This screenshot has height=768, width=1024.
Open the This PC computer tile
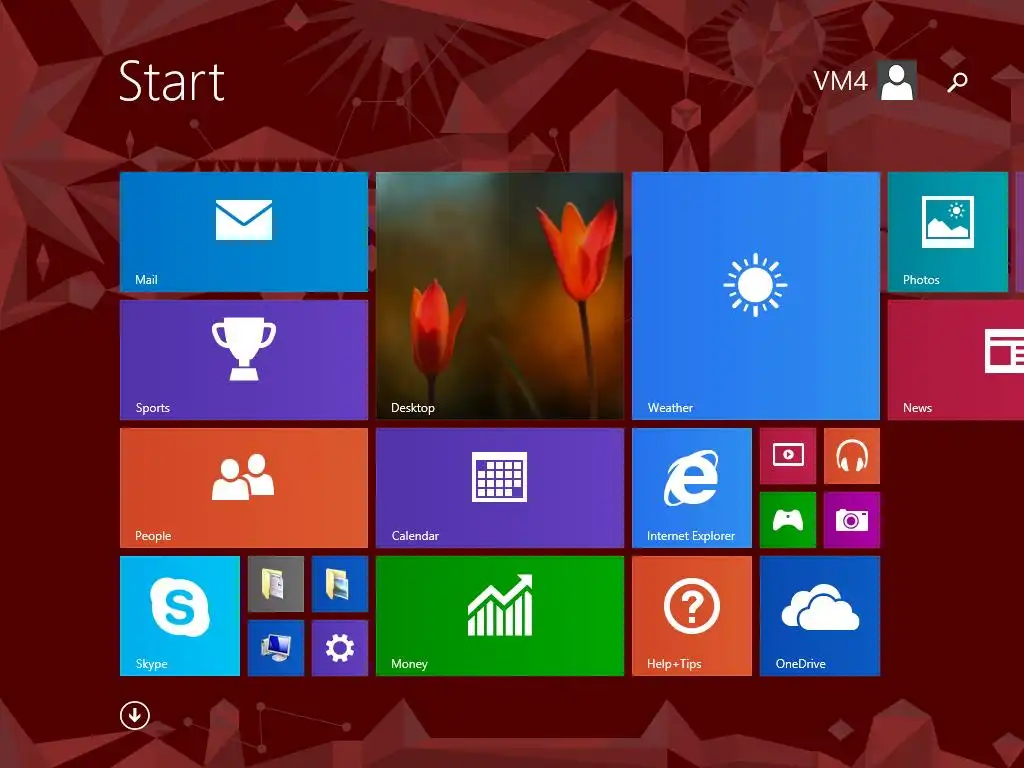[x=276, y=648]
